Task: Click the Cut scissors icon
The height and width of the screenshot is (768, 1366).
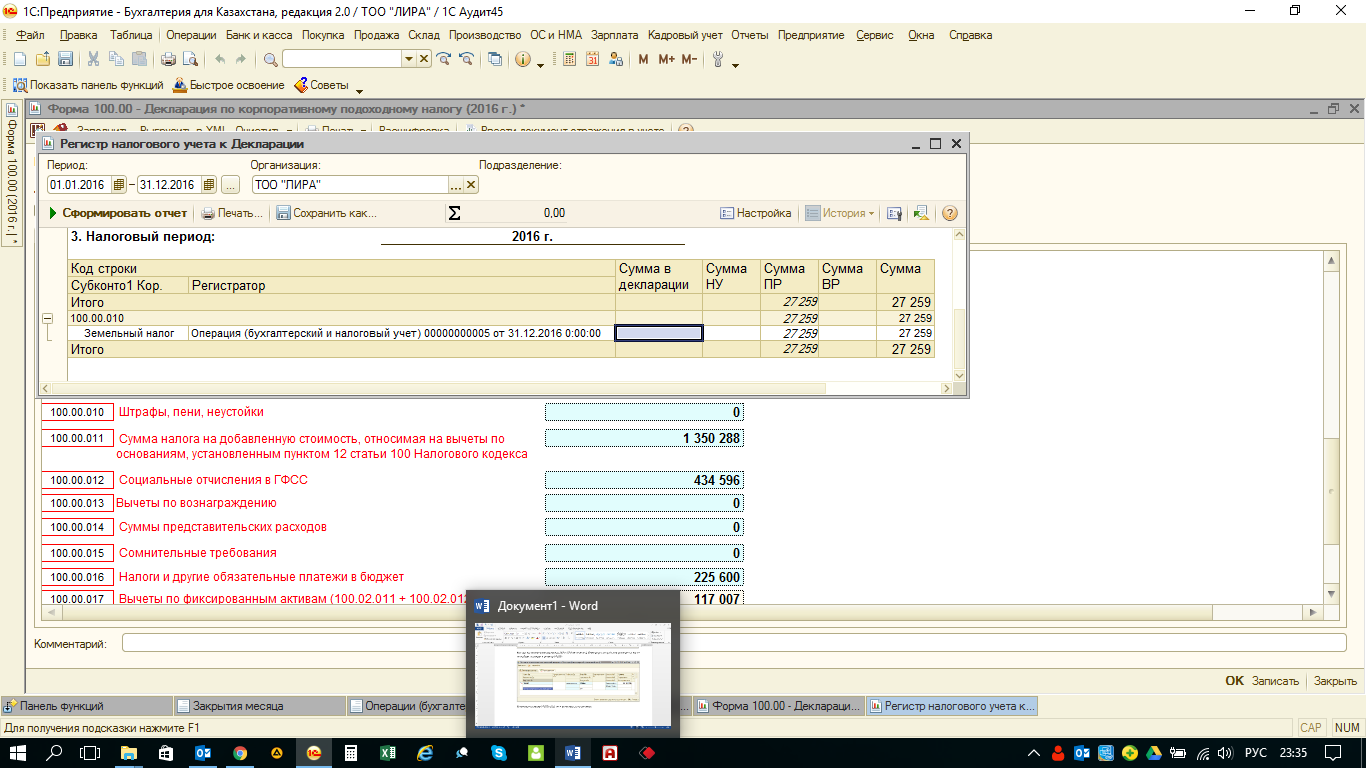Action: point(93,59)
